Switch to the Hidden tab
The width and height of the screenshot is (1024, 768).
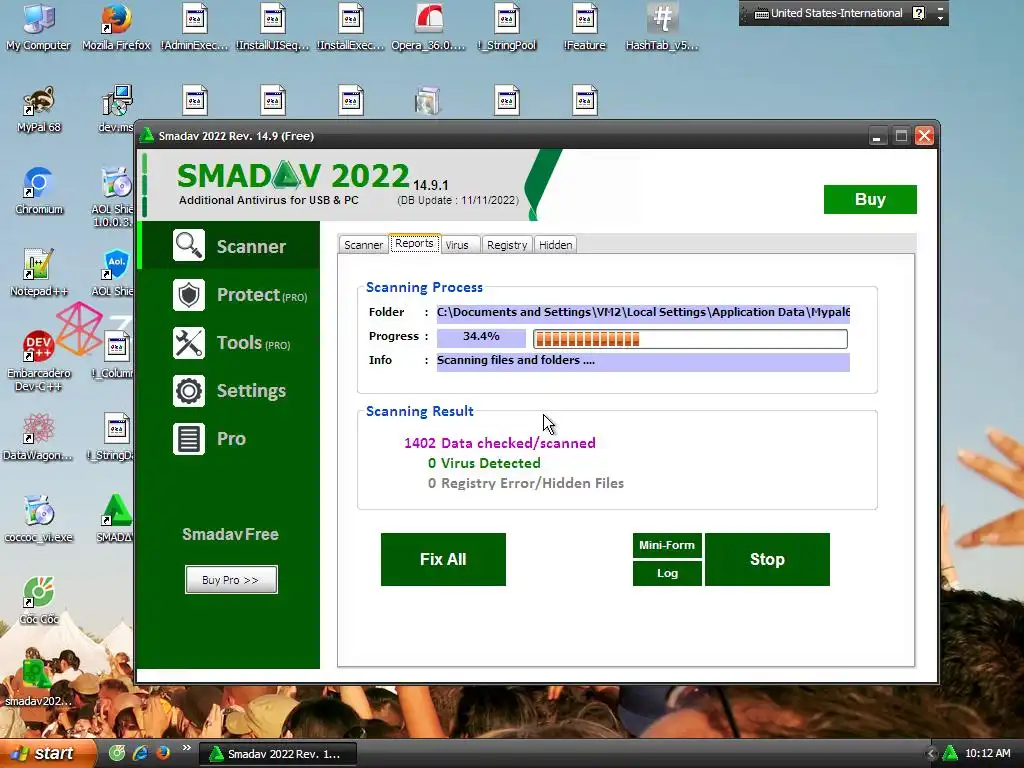click(x=556, y=245)
